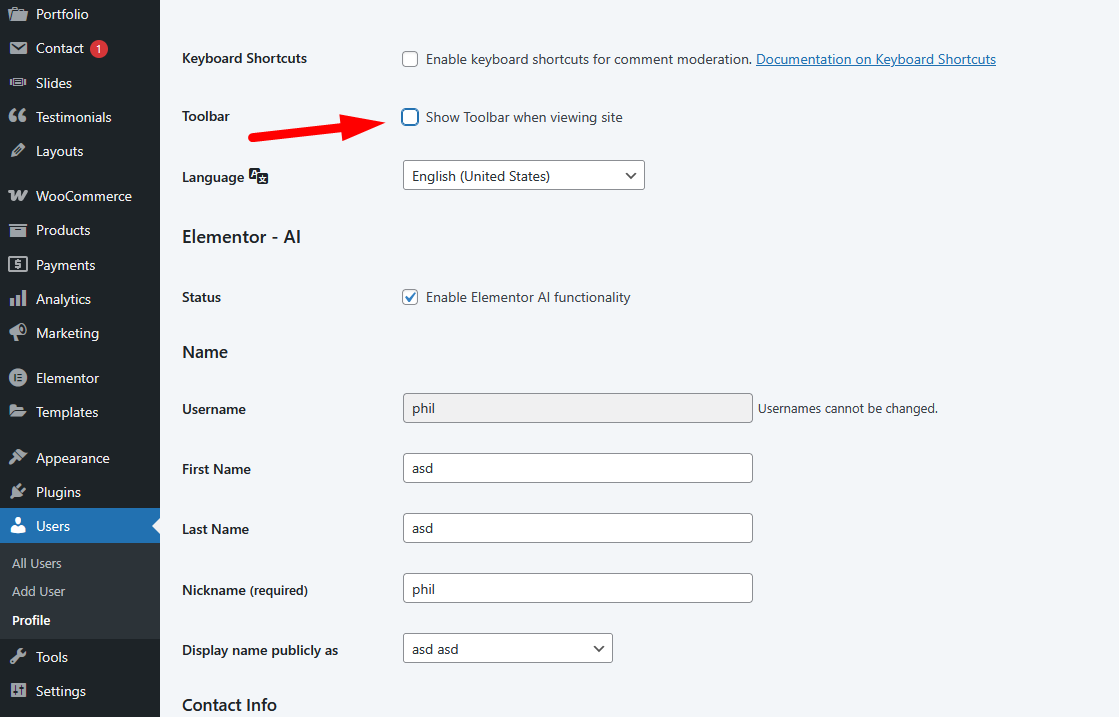Click the Nickname input field
1119x717 pixels.
[x=577, y=588]
